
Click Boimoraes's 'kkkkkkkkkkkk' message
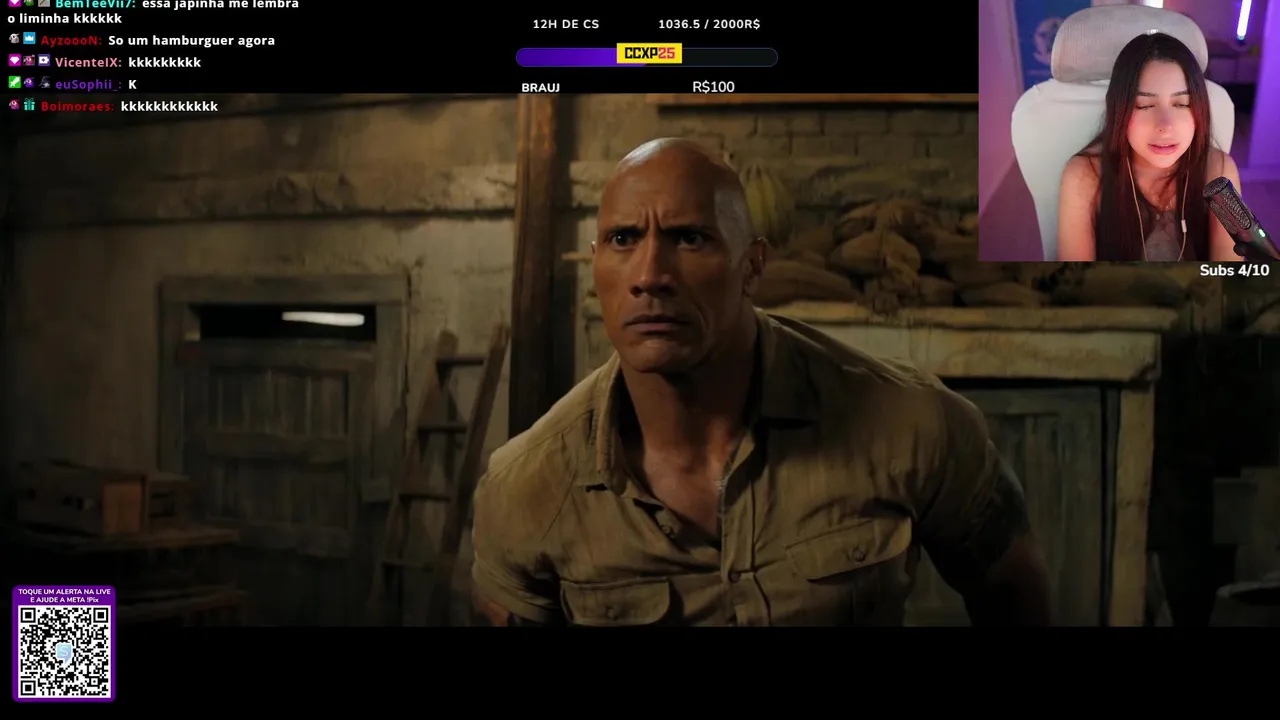click(x=169, y=106)
